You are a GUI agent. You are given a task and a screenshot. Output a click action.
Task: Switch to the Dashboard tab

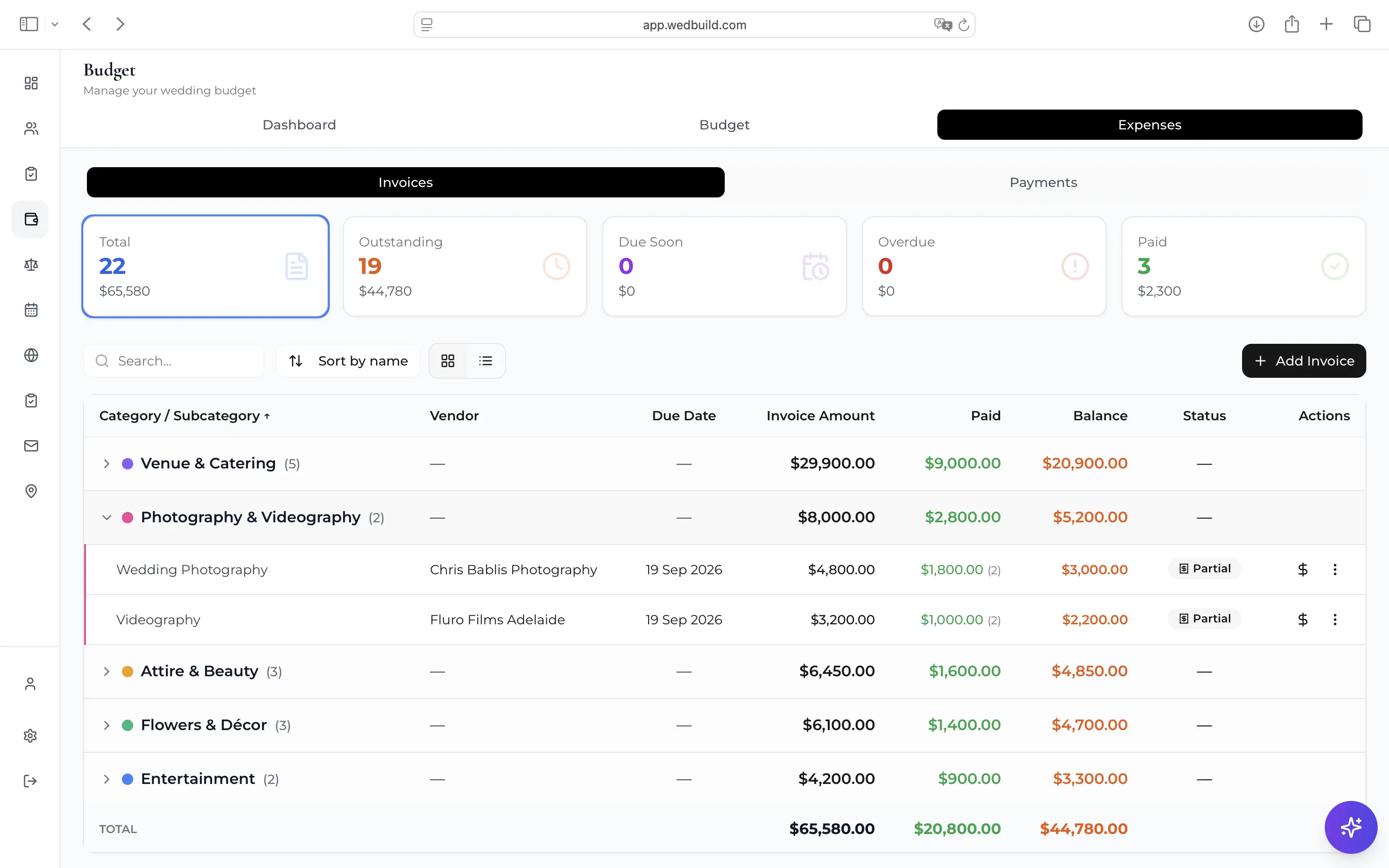299,125
